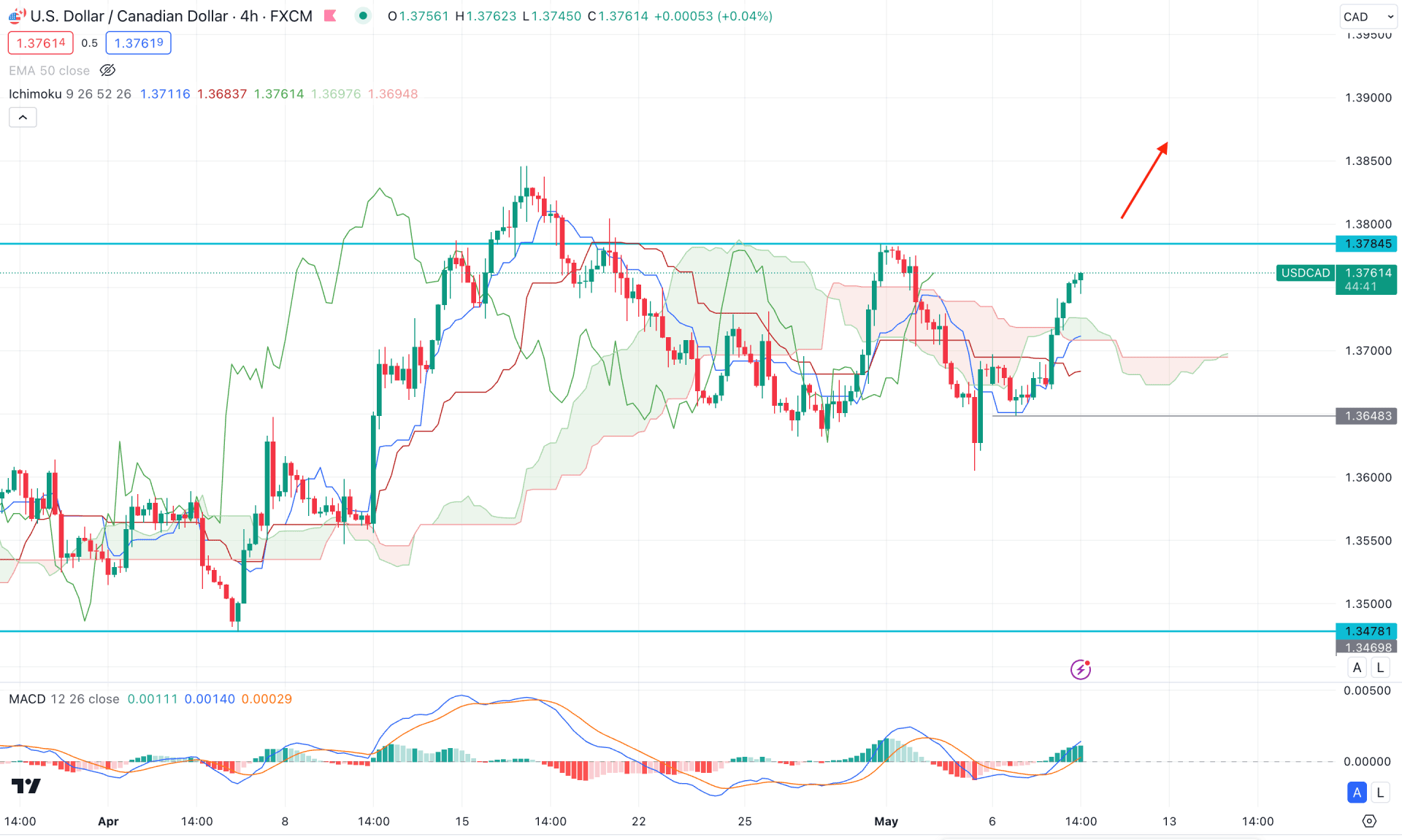
Task: Click the May date label on the time axis
Action: pos(886,821)
